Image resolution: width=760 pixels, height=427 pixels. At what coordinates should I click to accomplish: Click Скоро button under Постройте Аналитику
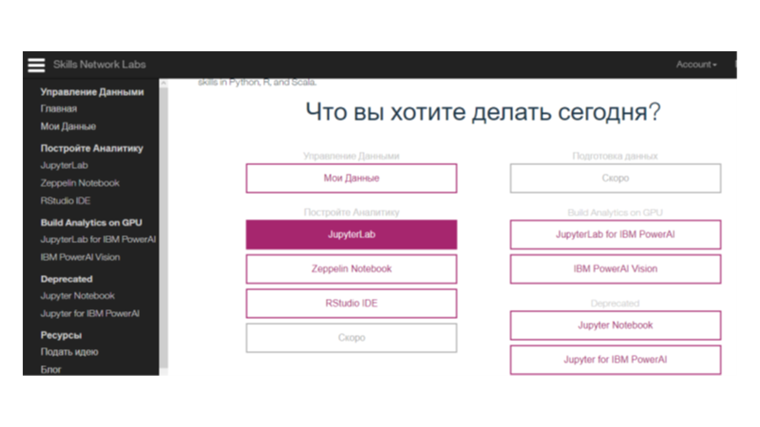pos(351,338)
